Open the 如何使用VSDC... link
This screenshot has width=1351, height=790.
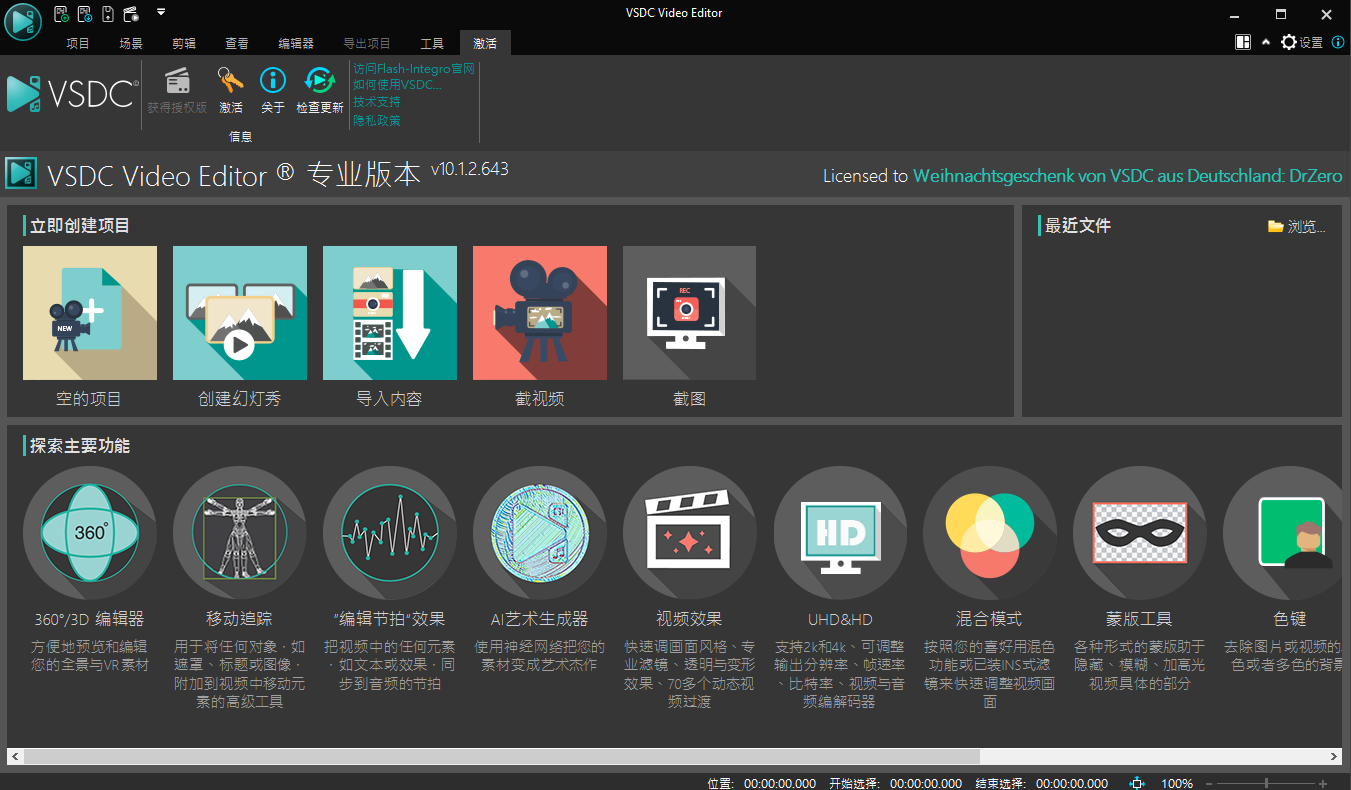click(x=397, y=85)
